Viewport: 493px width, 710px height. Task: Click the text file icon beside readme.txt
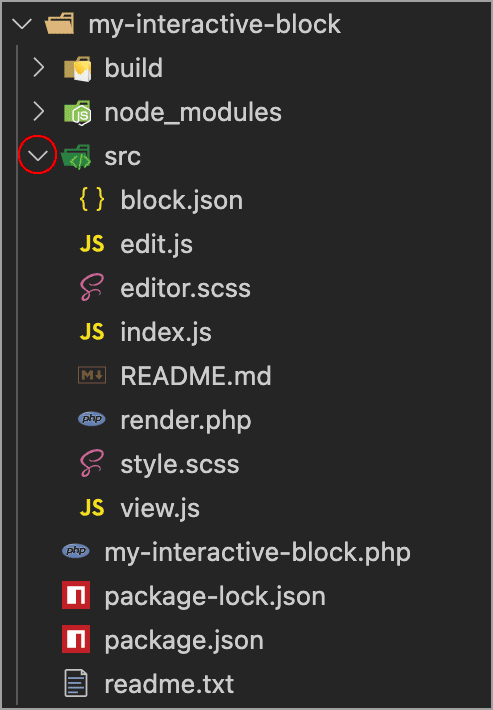tap(76, 683)
